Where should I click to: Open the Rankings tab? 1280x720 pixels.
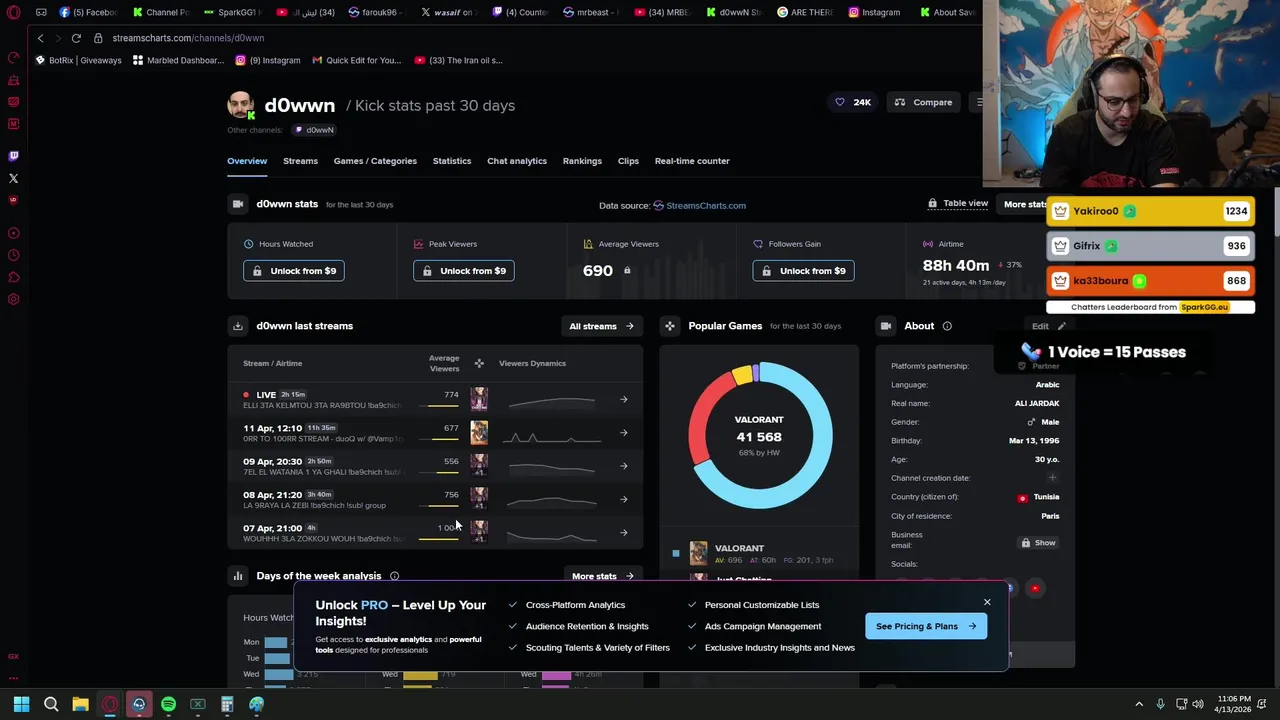tap(582, 161)
